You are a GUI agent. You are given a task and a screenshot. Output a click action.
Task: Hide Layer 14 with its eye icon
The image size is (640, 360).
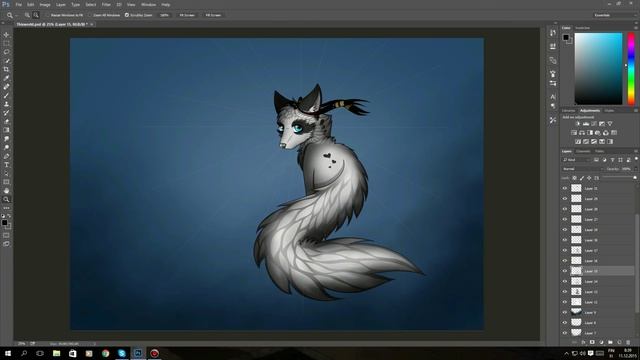[x=565, y=281]
